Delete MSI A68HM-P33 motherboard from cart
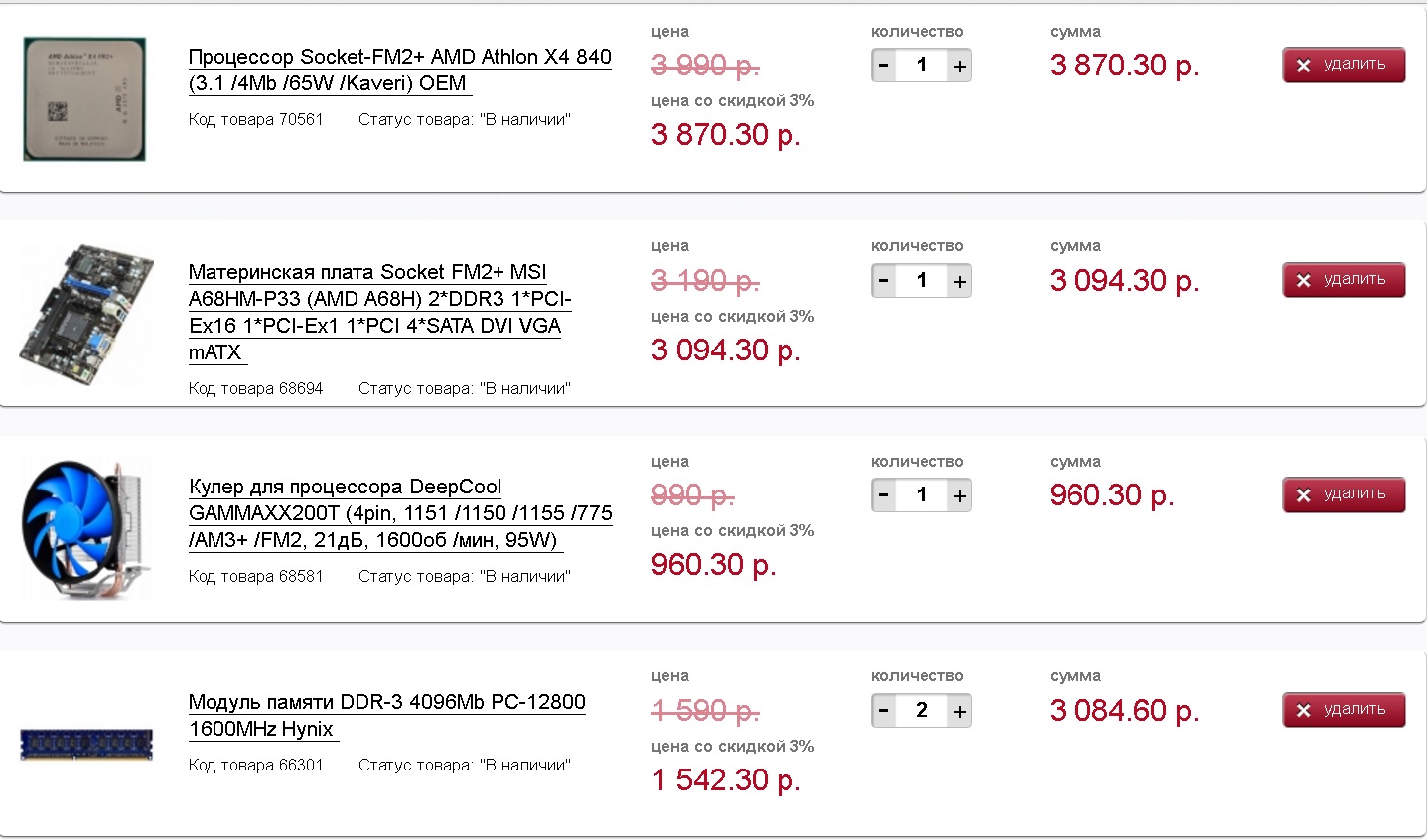Viewport: 1427px width, 840px height. click(1343, 280)
